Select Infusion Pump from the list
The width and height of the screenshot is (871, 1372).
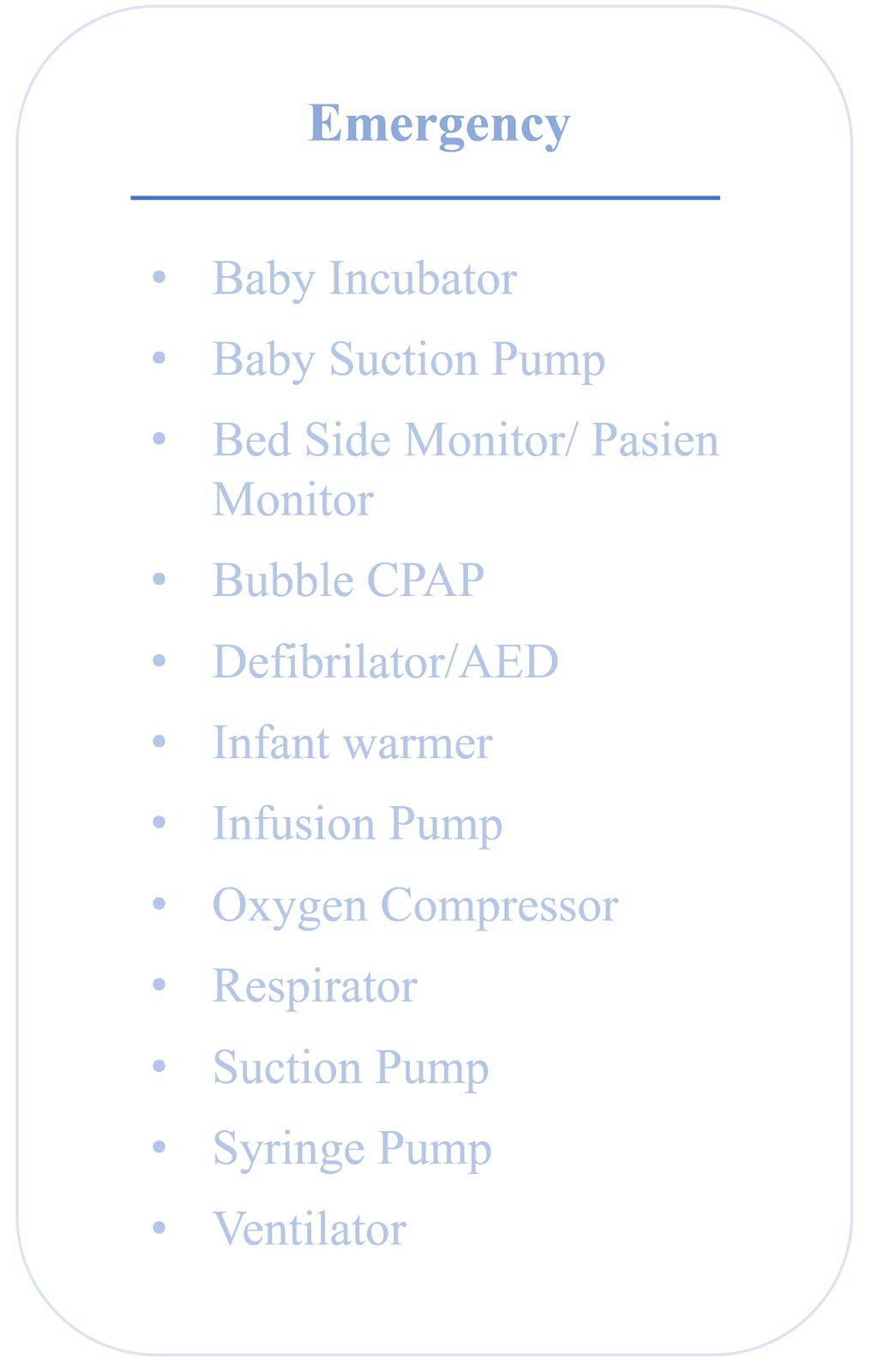[x=357, y=825]
